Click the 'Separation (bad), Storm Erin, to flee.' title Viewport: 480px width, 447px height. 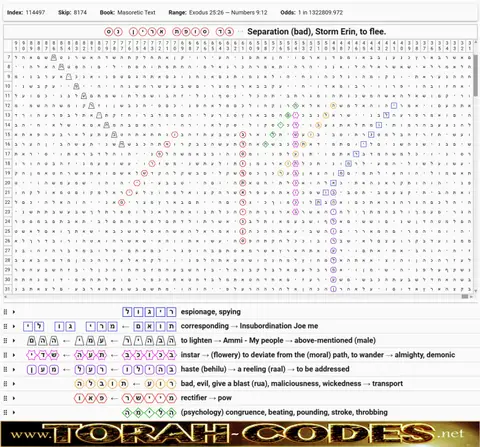click(316, 32)
